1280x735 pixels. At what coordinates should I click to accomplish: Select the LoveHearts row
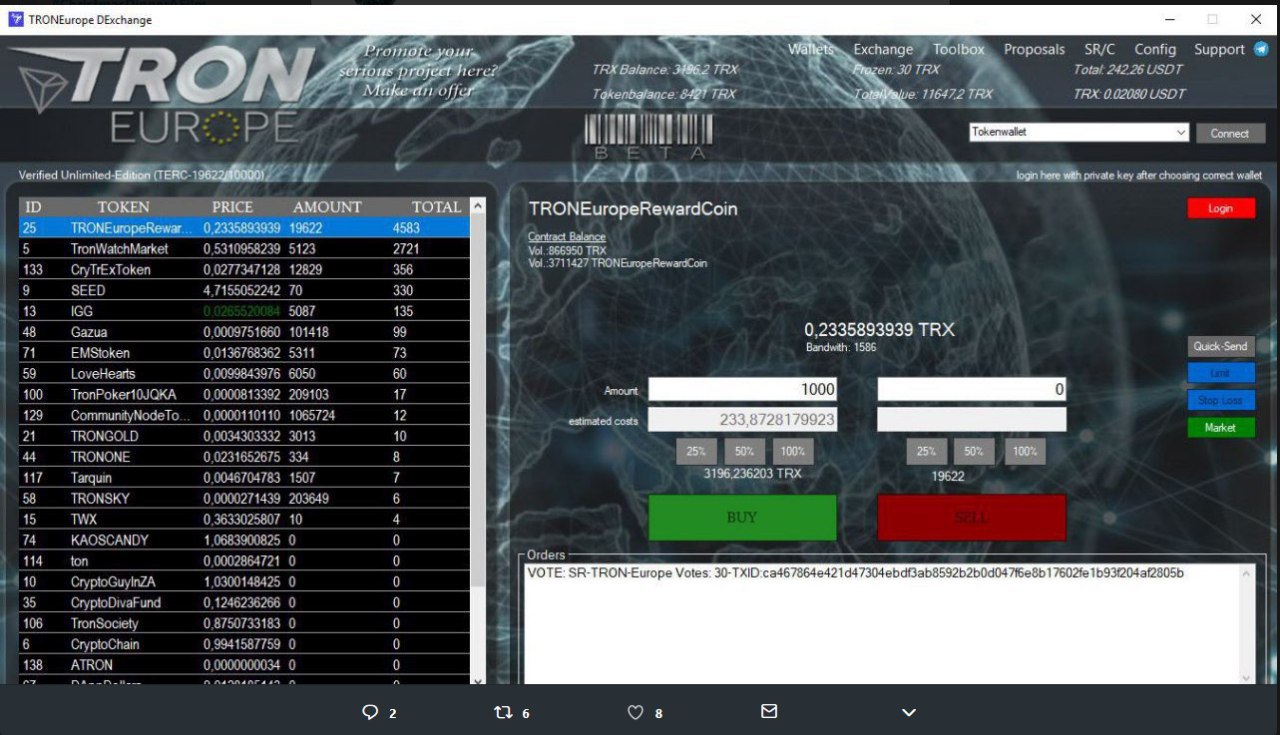pos(243,374)
